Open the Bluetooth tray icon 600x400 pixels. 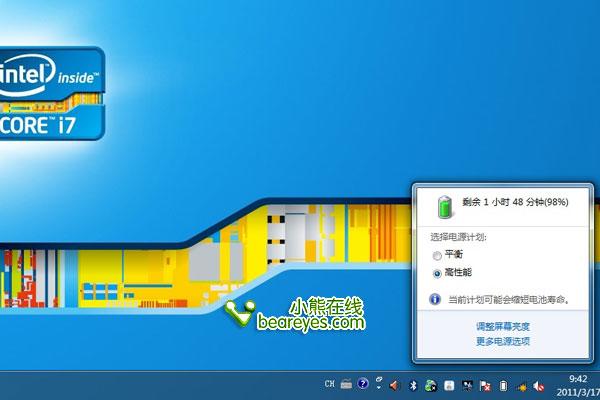413,386
